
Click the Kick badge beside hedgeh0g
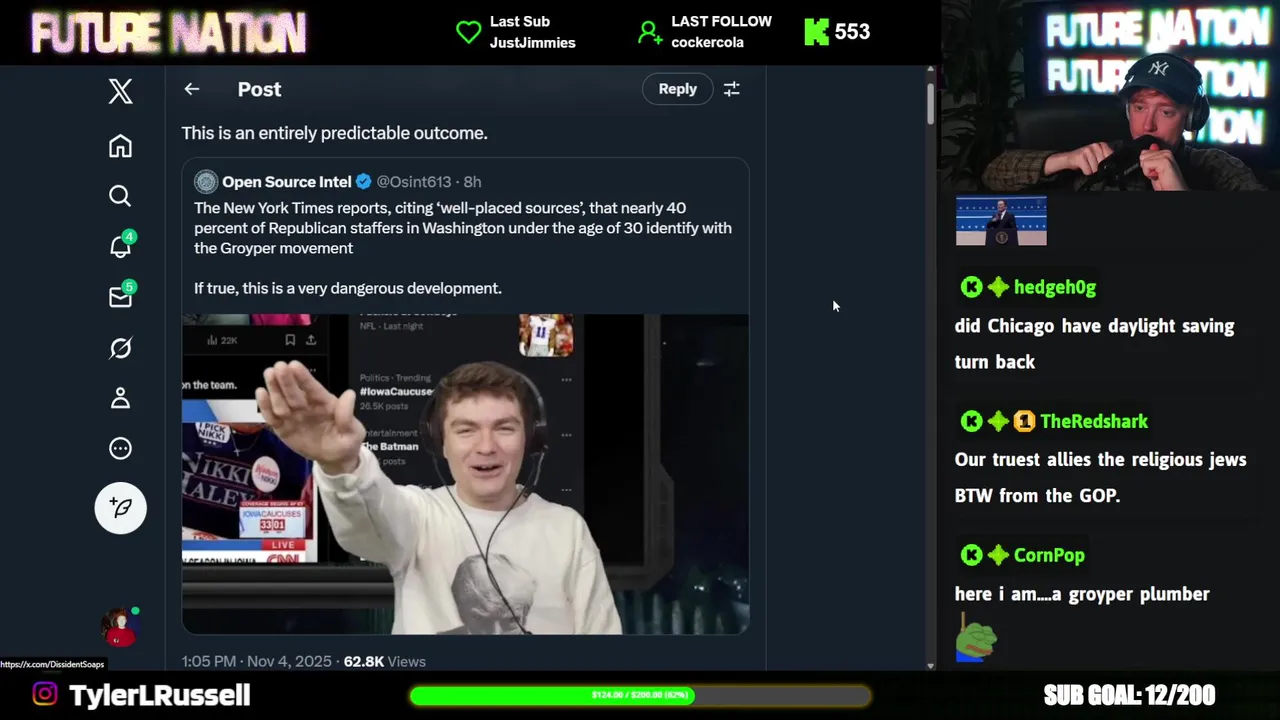(971, 287)
